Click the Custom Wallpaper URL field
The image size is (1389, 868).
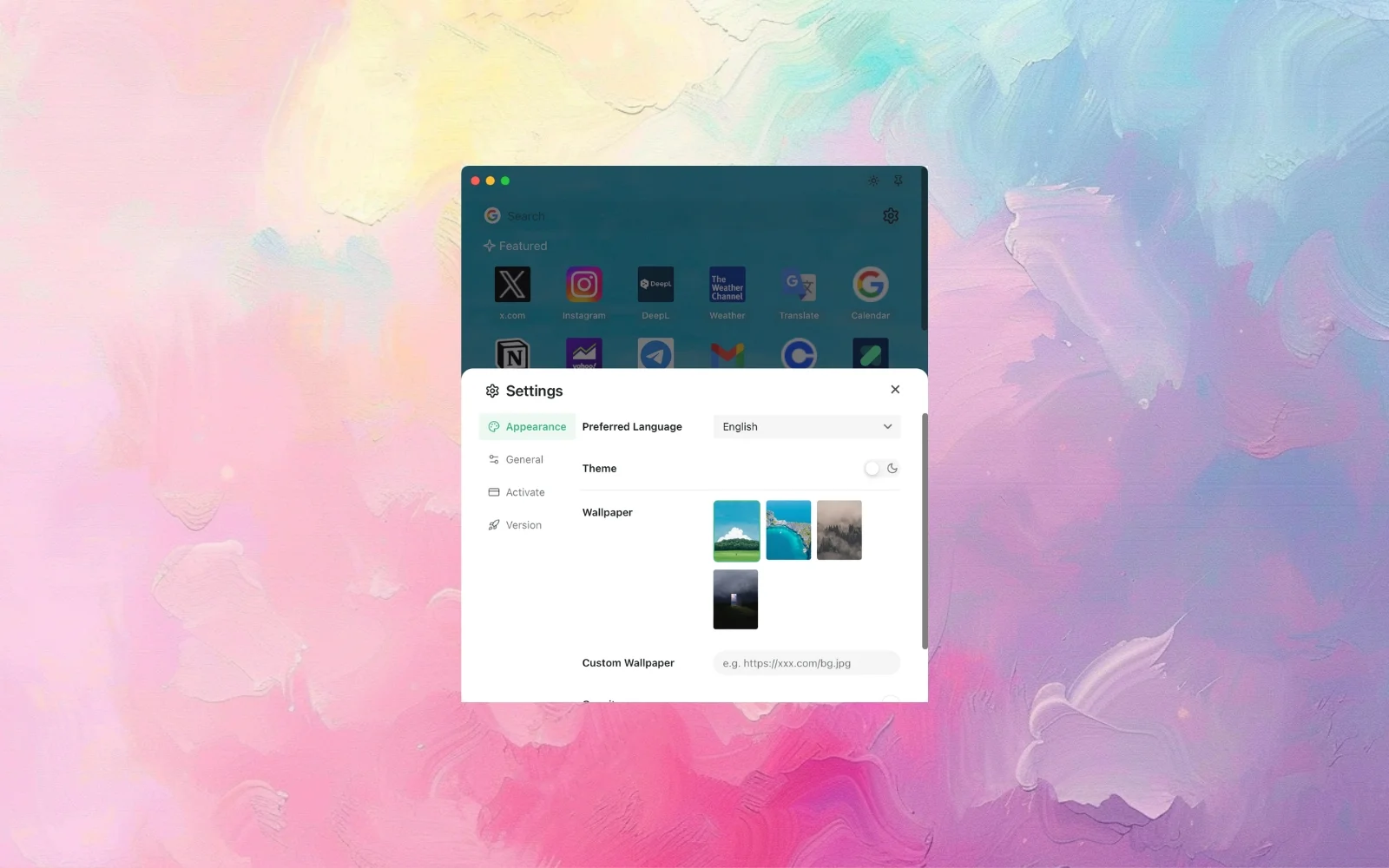tap(806, 662)
